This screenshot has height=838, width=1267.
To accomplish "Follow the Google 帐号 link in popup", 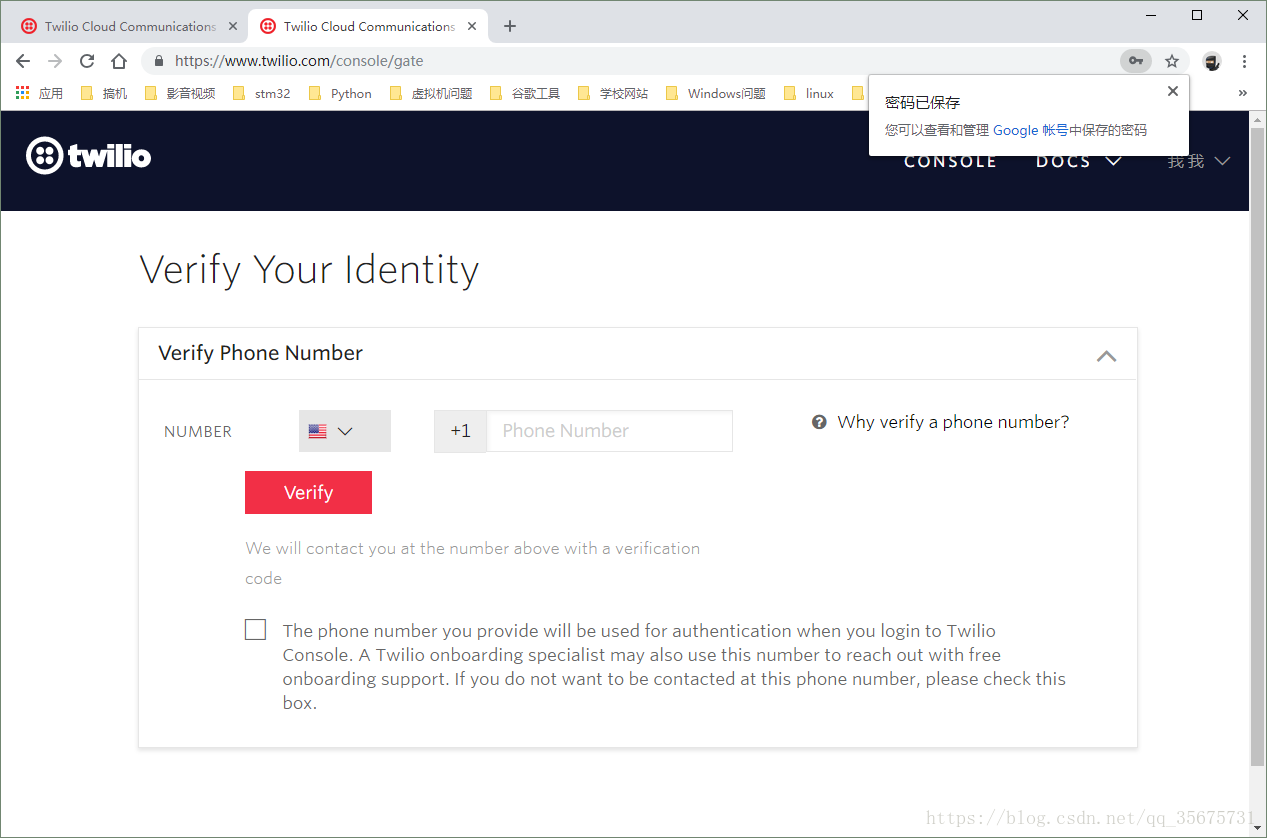I will [x=1030, y=130].
